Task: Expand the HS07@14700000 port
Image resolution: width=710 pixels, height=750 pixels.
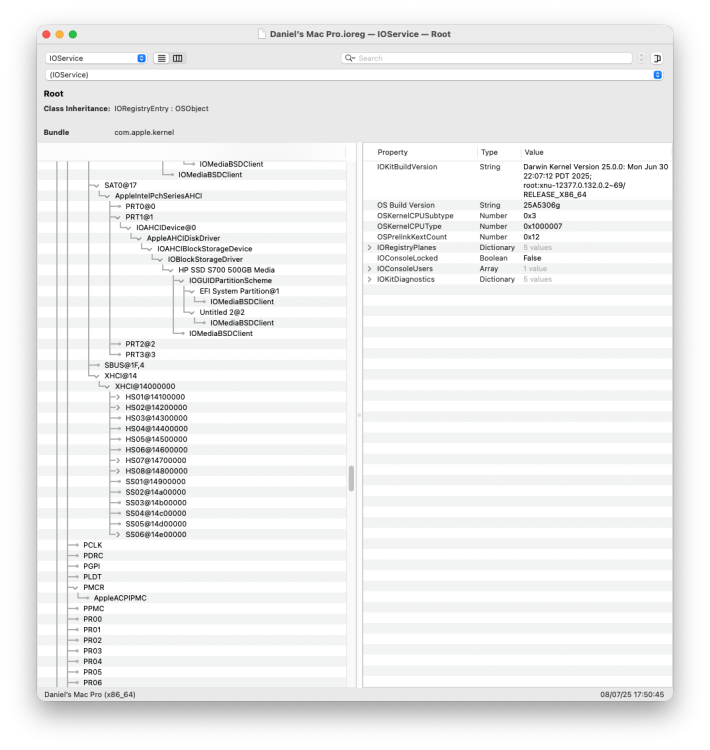Action: tap(118, 461)
